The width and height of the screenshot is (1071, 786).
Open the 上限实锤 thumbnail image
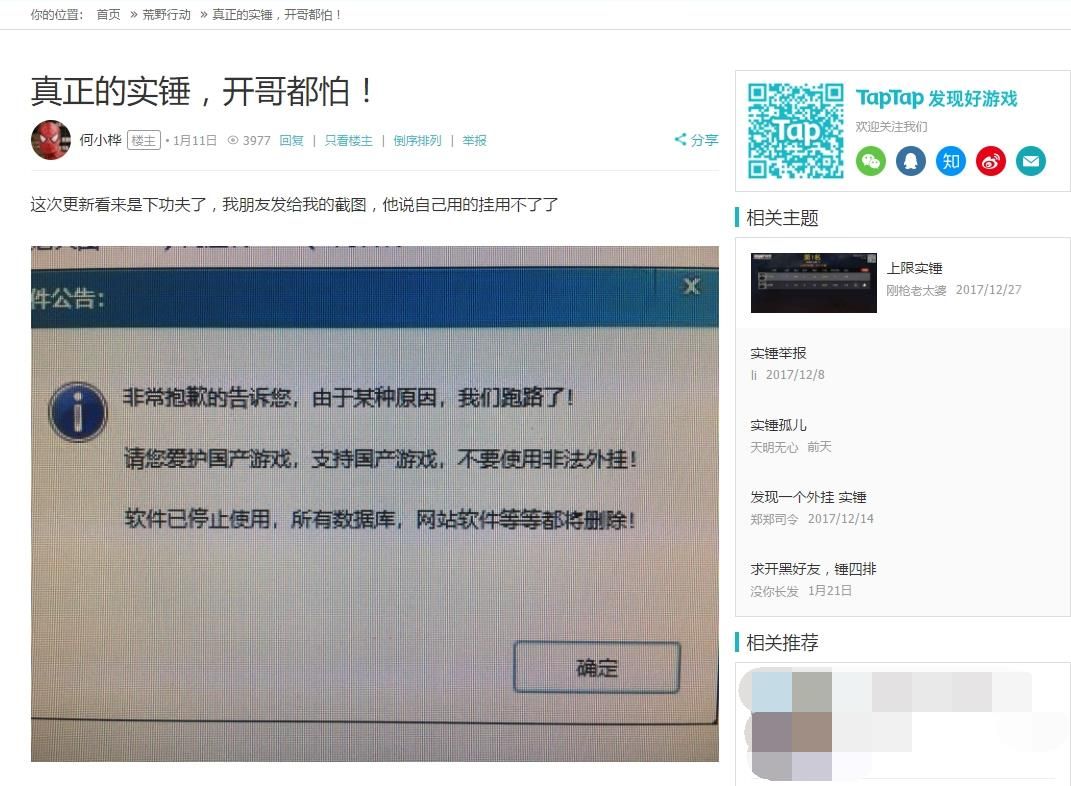coord(813,283)
